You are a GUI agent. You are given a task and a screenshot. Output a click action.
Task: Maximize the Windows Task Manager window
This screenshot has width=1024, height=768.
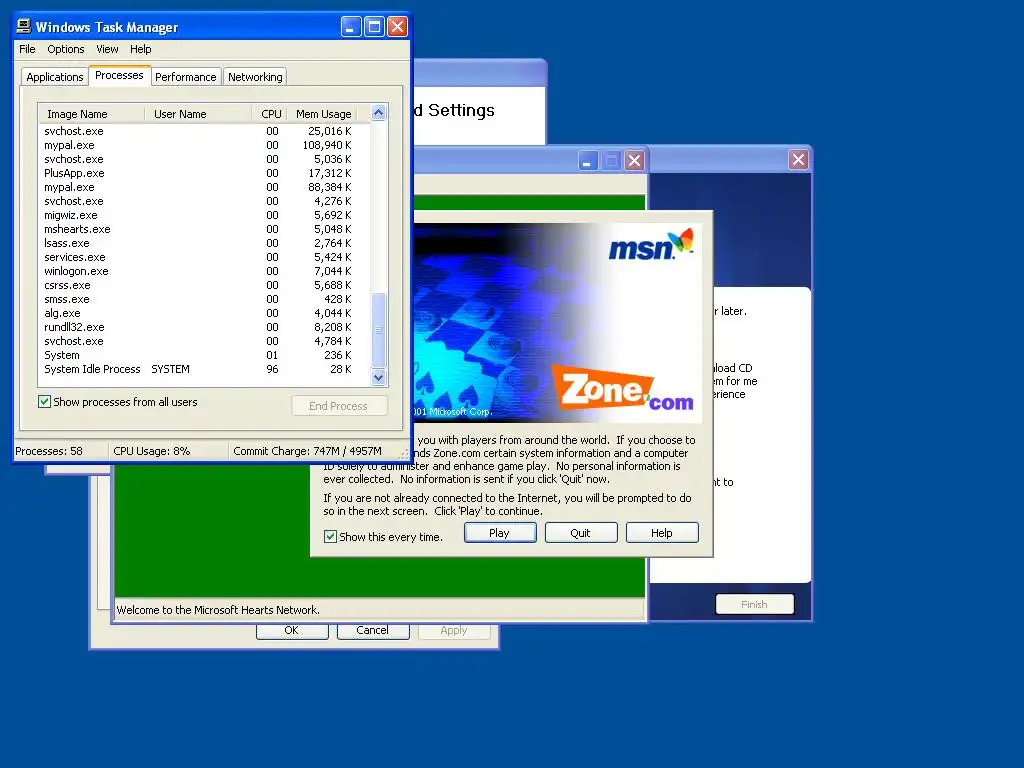374,27
